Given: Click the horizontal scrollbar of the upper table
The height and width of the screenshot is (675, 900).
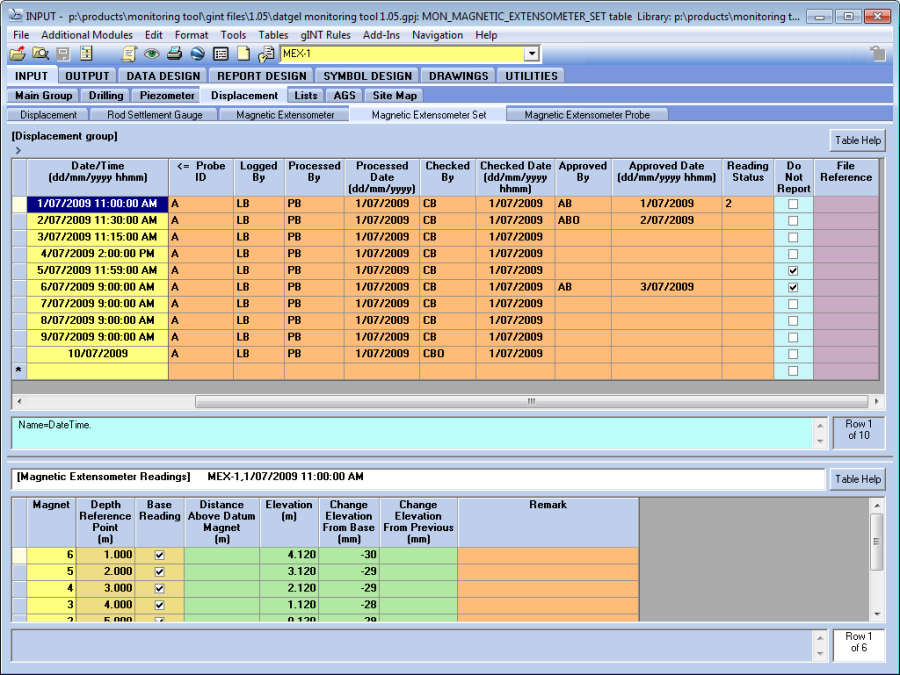Looking at the screenshot, I should click(x=530, y=401).
